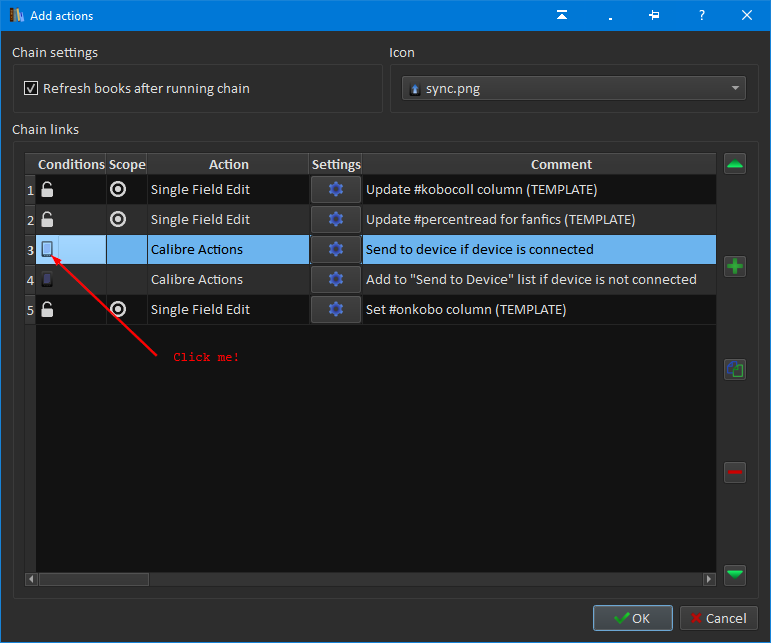This screenshot has height=643, width=771.
Task: Open settings gear for Send to device row
Action: coord(336,249)
